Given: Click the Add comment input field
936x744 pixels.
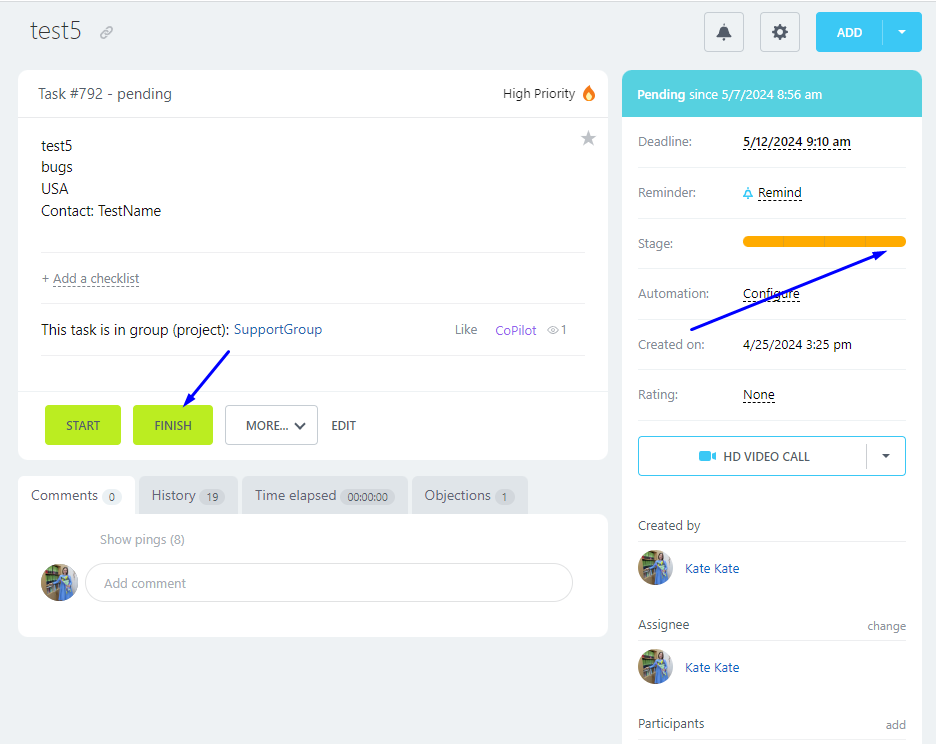Looking at the screenshot, I should 328,583.
